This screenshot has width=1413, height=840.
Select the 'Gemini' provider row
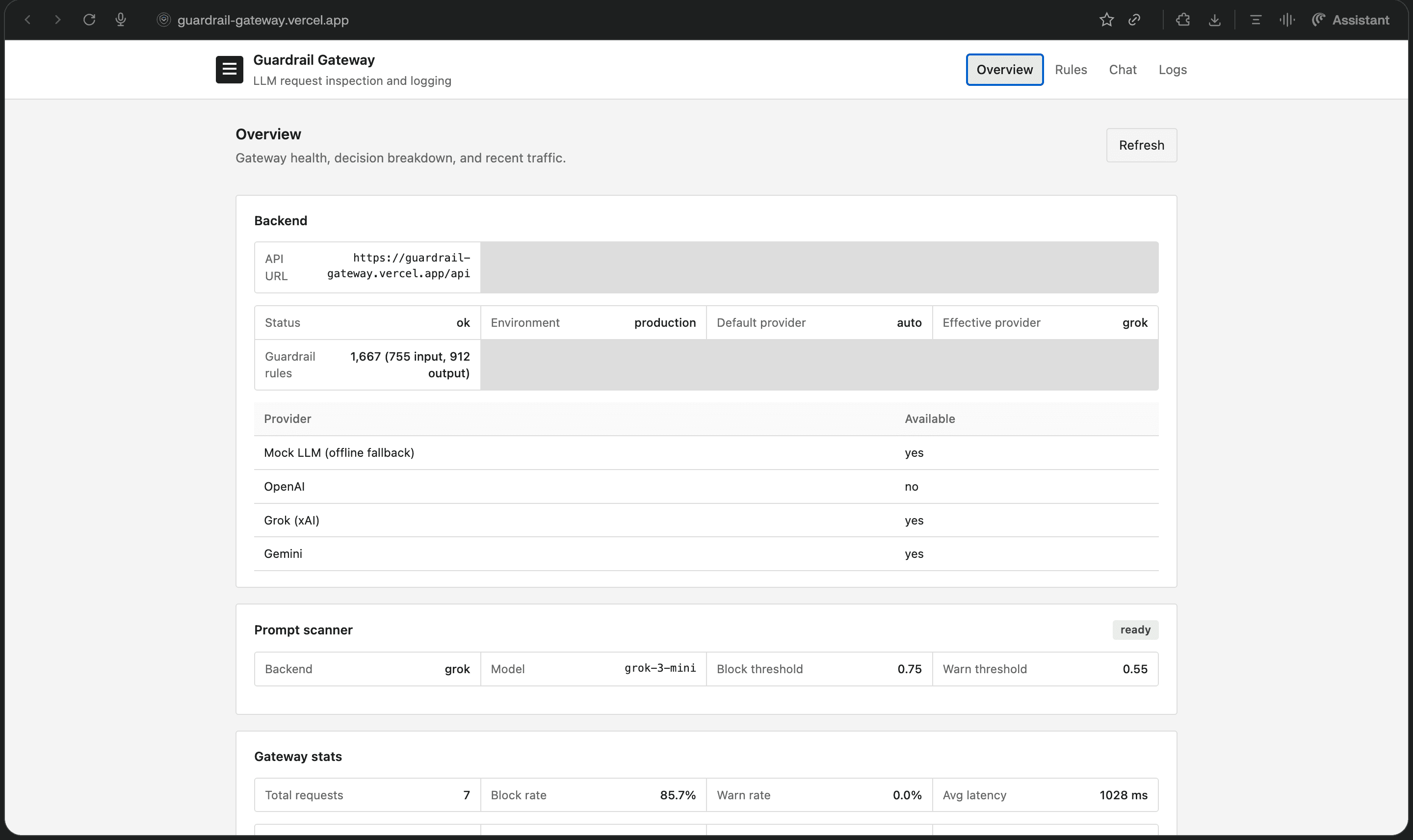pos(706,553)
